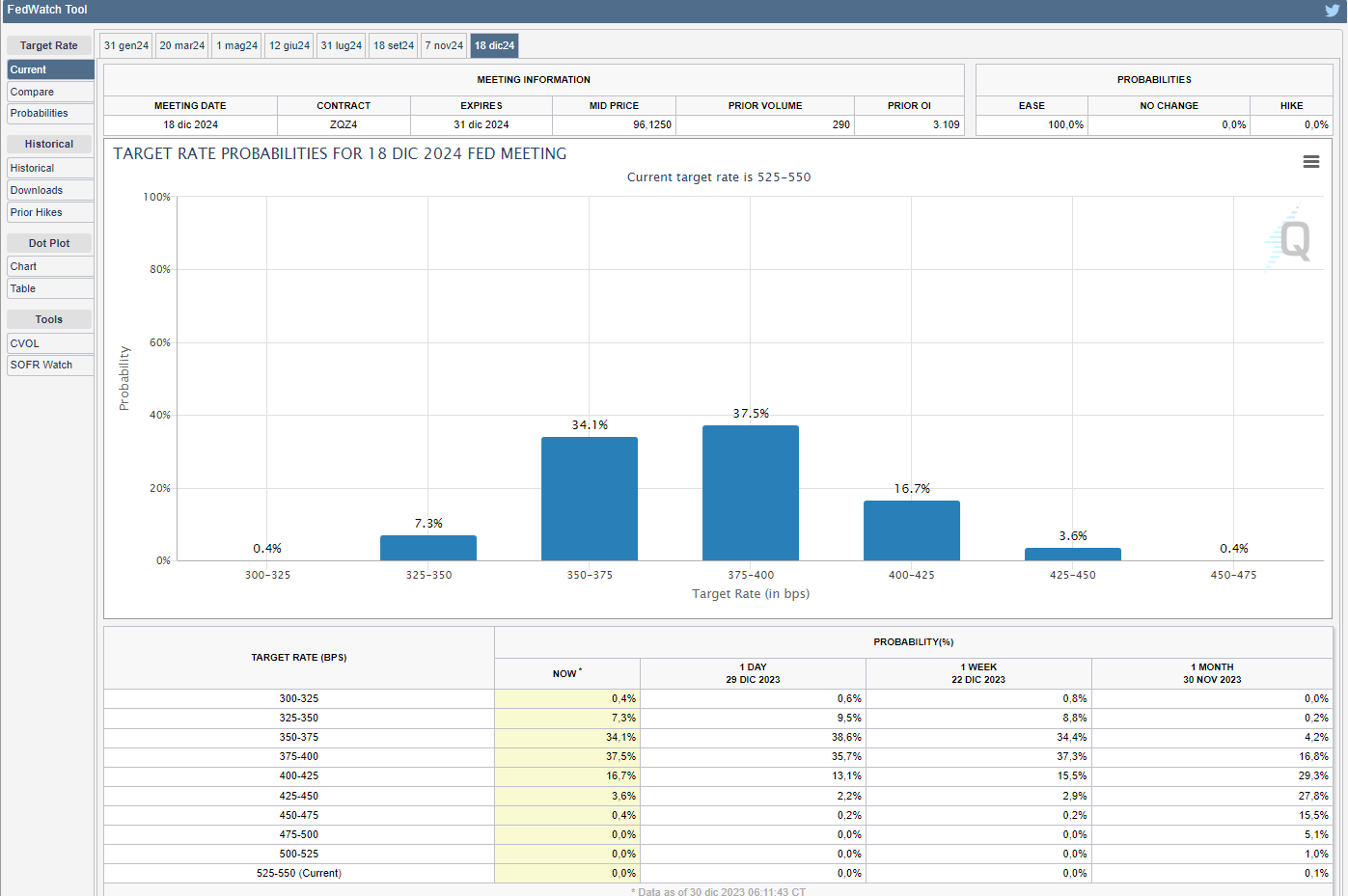This screenshot has width=1348, height=896.
Task: Open the Dot Plot Chart link
Action: click(x=50, y=266)
